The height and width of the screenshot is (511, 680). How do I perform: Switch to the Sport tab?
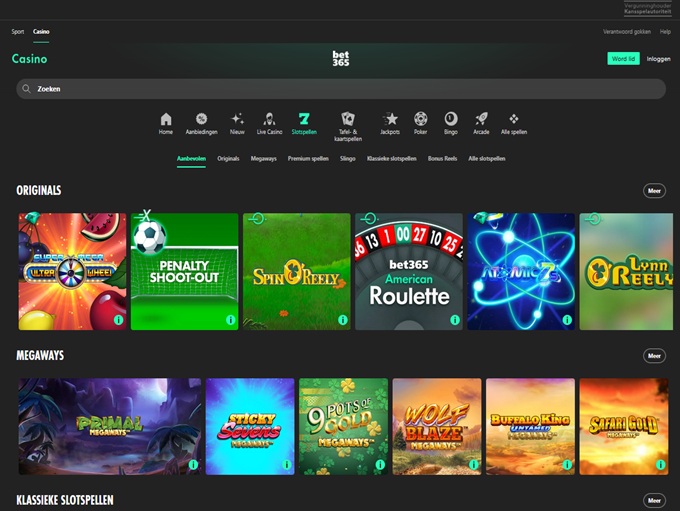coord(18,32)
